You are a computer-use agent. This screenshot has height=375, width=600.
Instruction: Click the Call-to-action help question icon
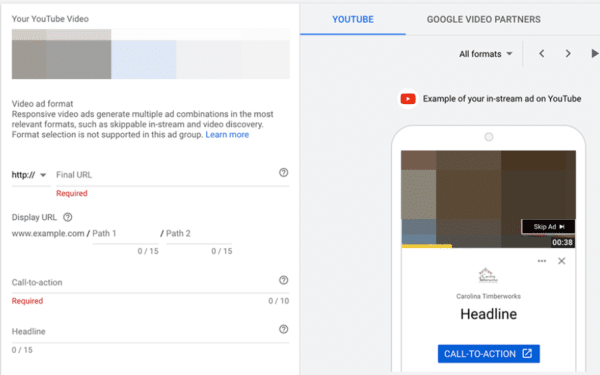click(283, 280)
